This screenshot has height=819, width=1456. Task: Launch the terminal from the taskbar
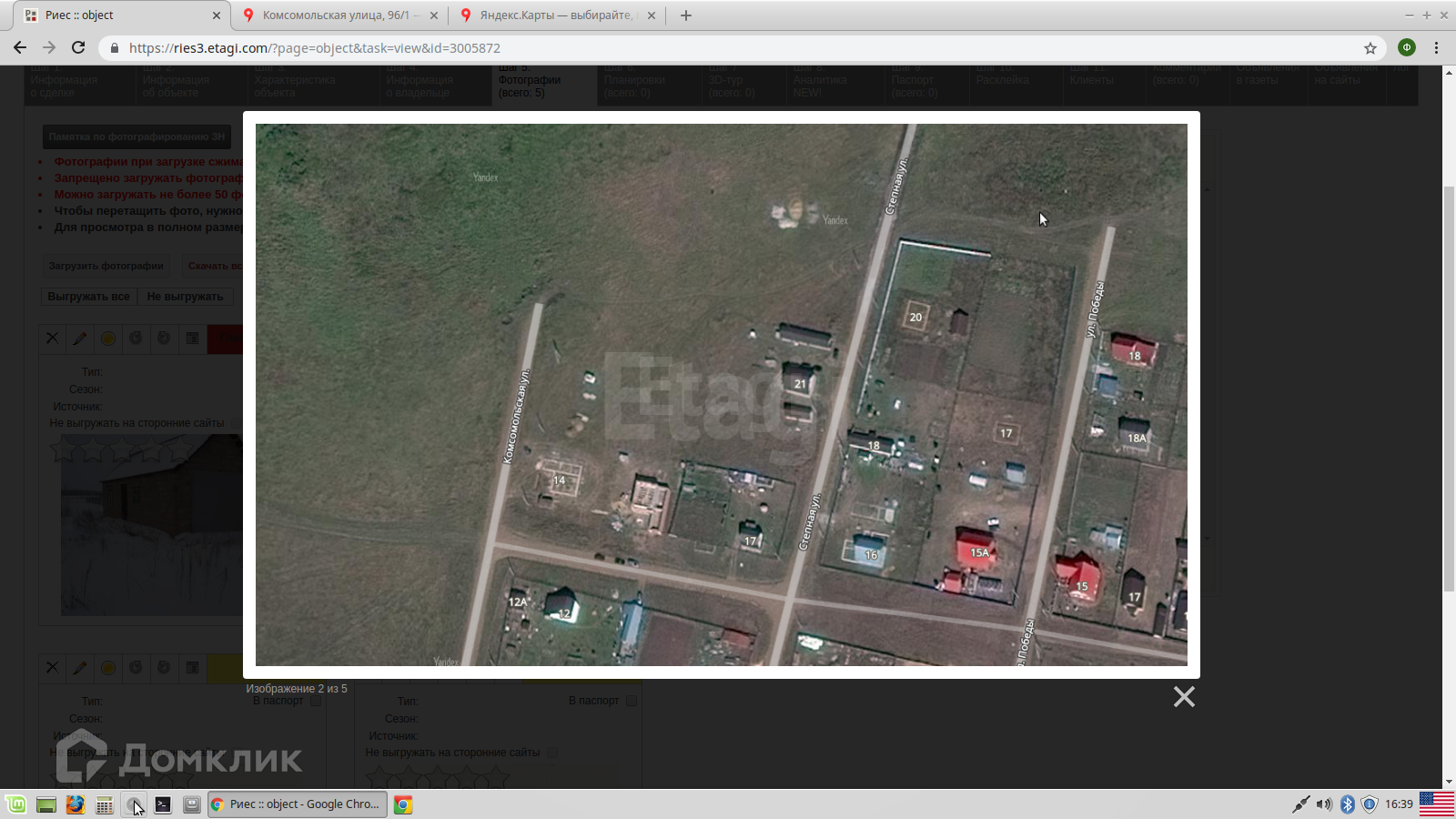coord(163,804)
